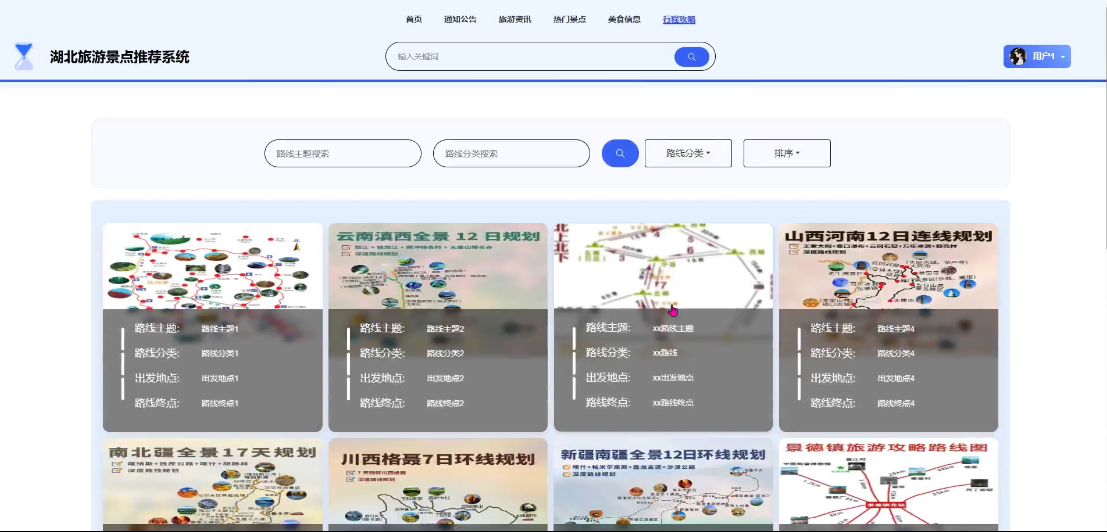This screenshot has width=1107, height=532.
Task: Click the xx路线终点 value text
Action: [673, 403]
